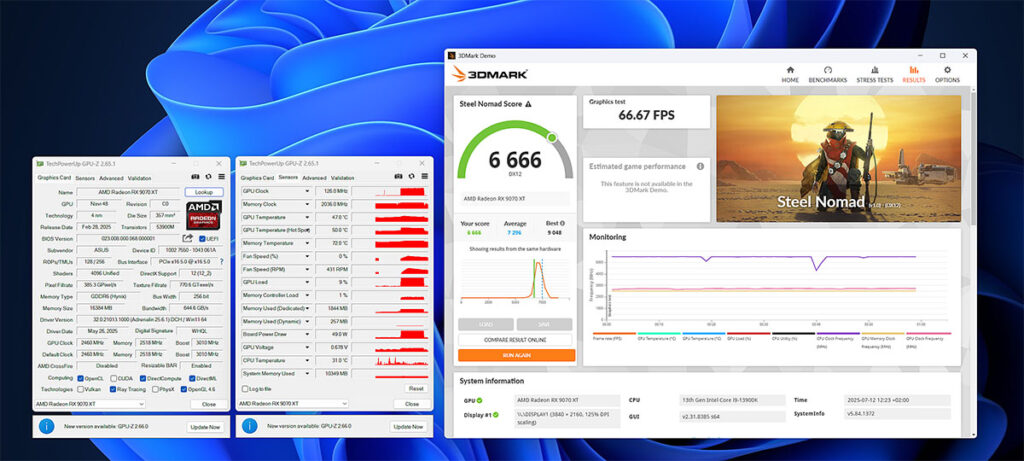Open 3DMark Options section
The width and height of the screenshot is (1024, 461).
(947, 74)
